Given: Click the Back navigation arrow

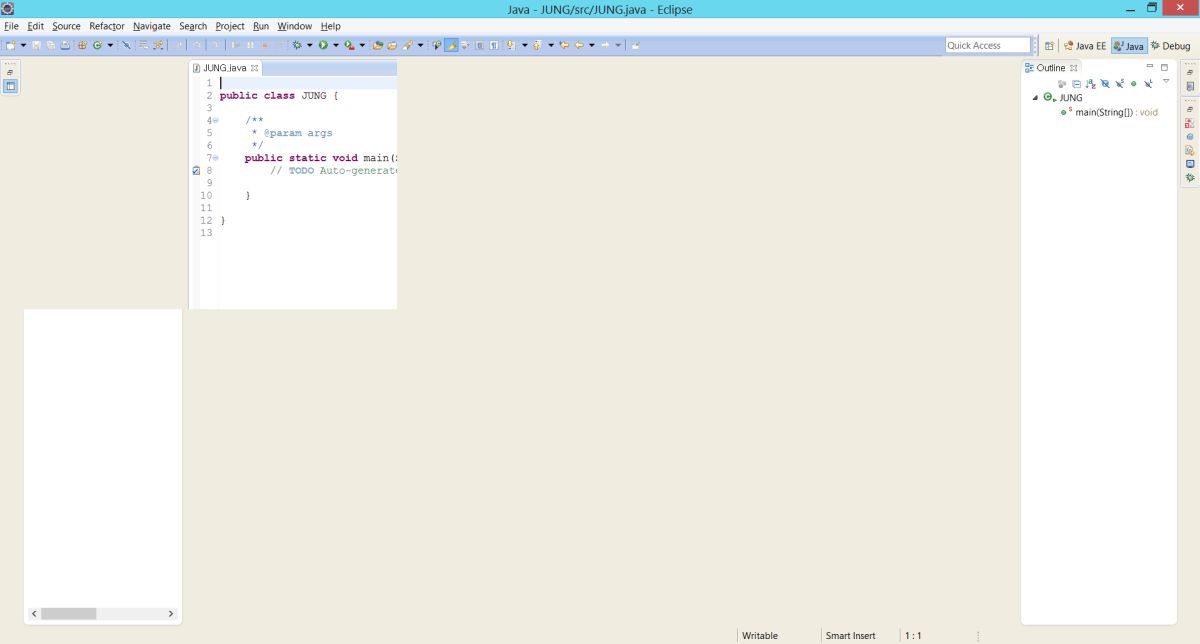Looking at the screenshot, I should tap(579, 45).
